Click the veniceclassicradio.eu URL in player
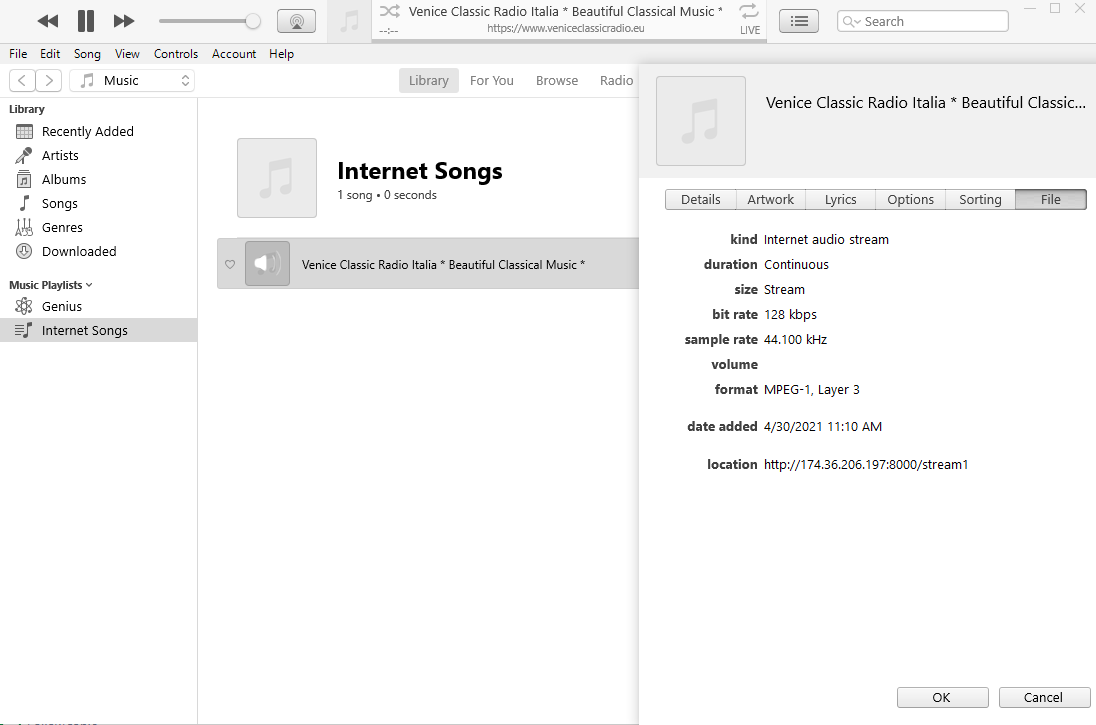 (x=565, y=29)
